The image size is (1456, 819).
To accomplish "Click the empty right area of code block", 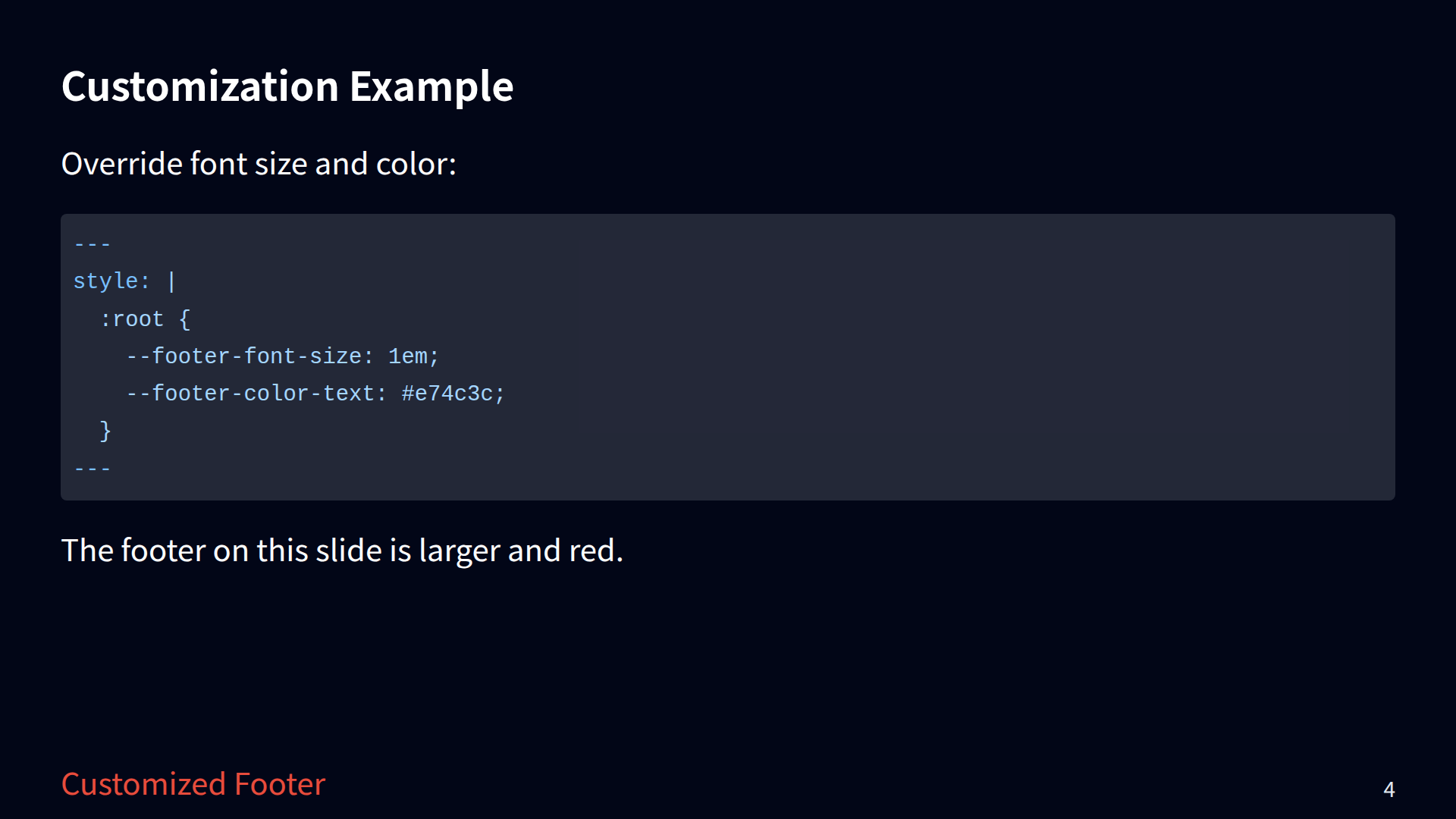I will (x=986, y=356).
